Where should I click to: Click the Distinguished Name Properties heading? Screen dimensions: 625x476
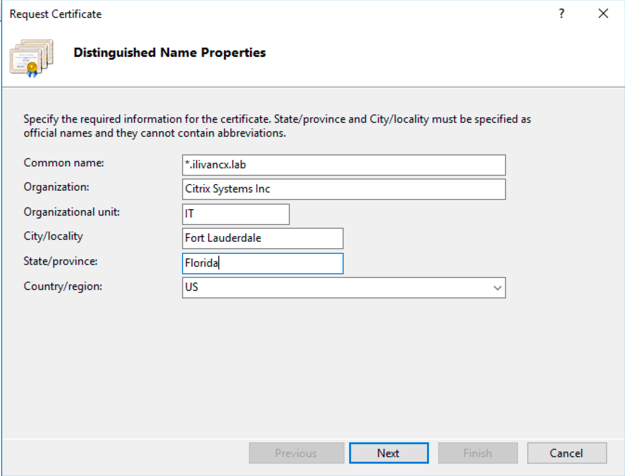pos(170,53)
